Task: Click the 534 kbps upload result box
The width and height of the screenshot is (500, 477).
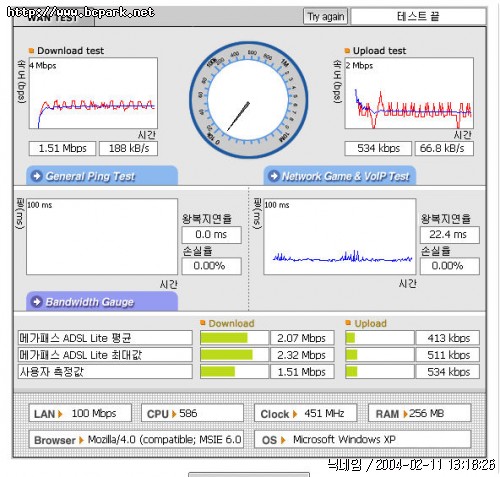Action: (x=378, y=148)
